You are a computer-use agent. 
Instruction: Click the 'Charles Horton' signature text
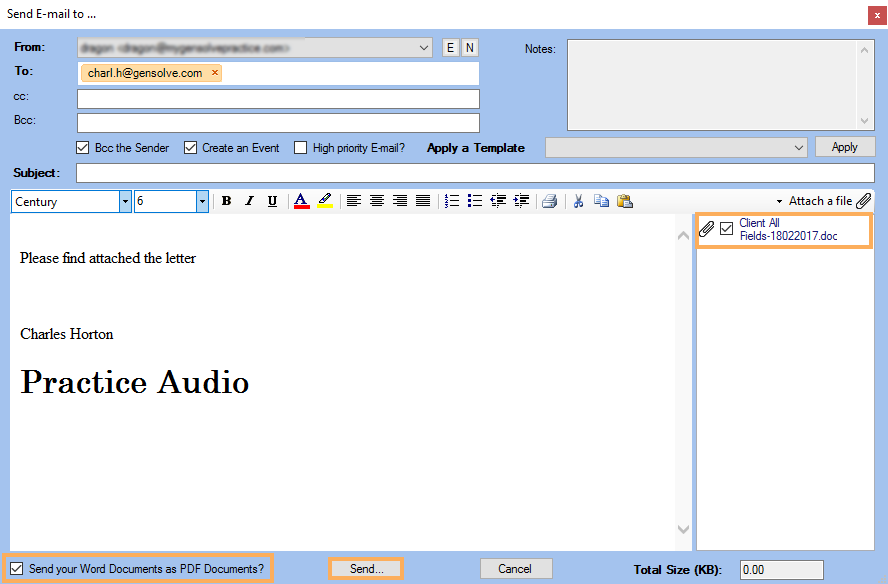pos(67,334)
